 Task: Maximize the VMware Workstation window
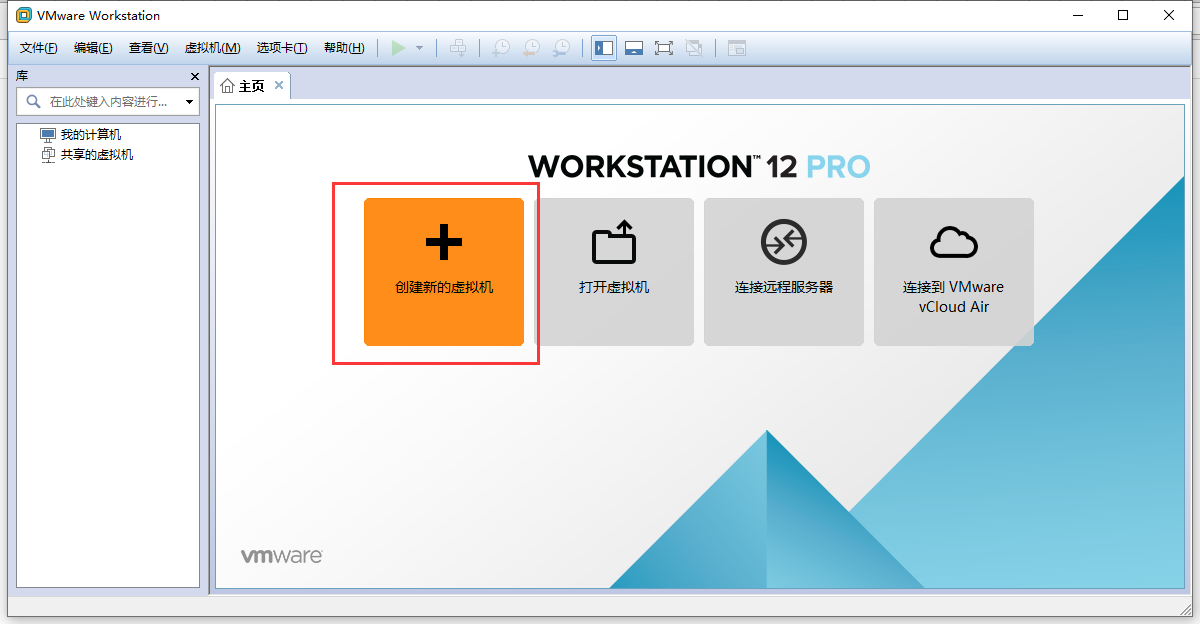[1123, 15]
